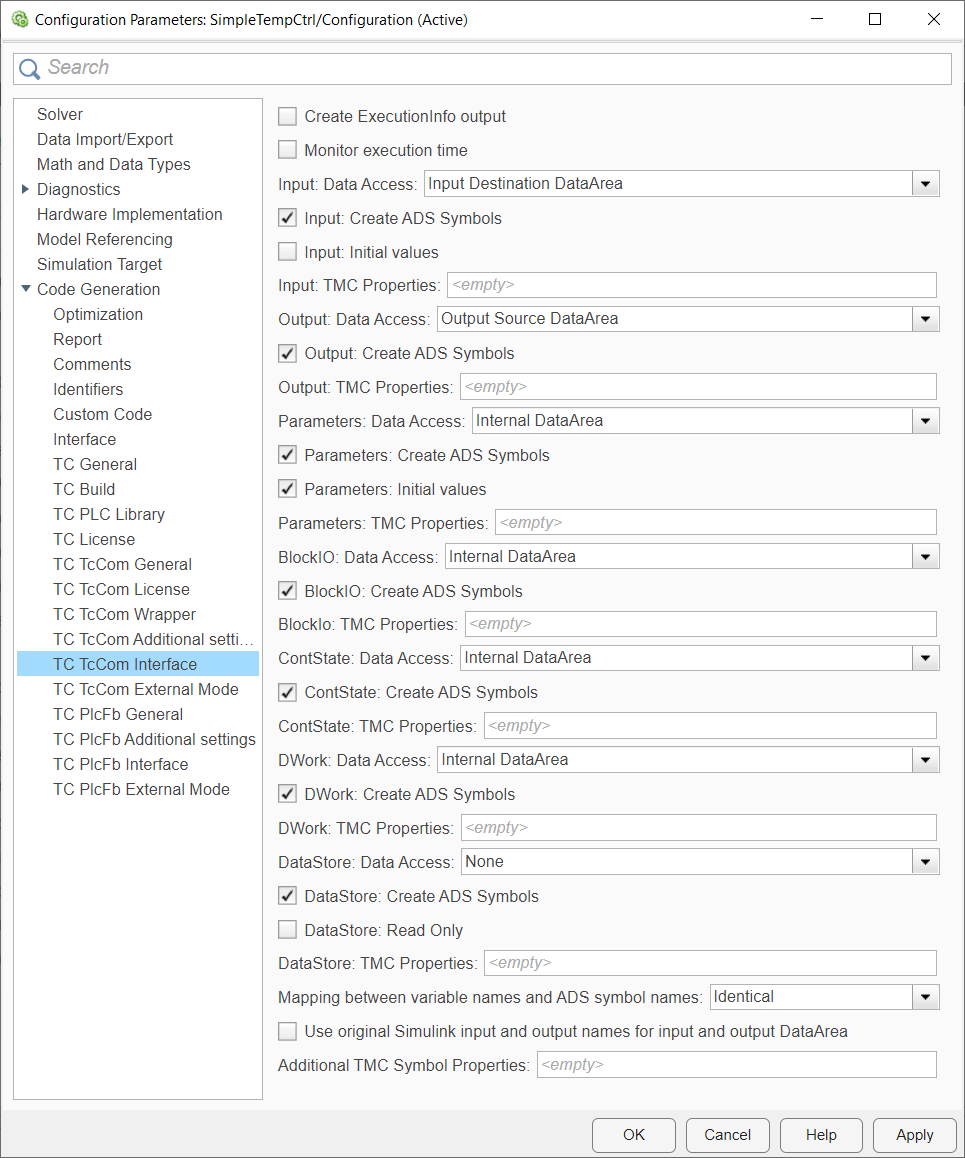
Task: Enable DataStore: Read Only checkbox
Action: coord(287,931)
